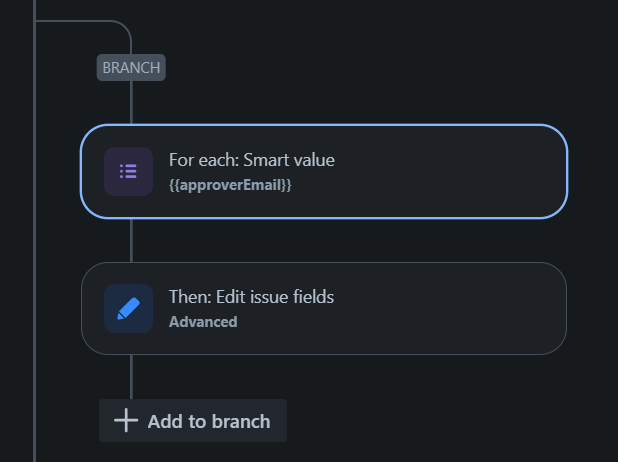Click the Add to branch button
Screen dimensions: 618x462
click(193, 421)
